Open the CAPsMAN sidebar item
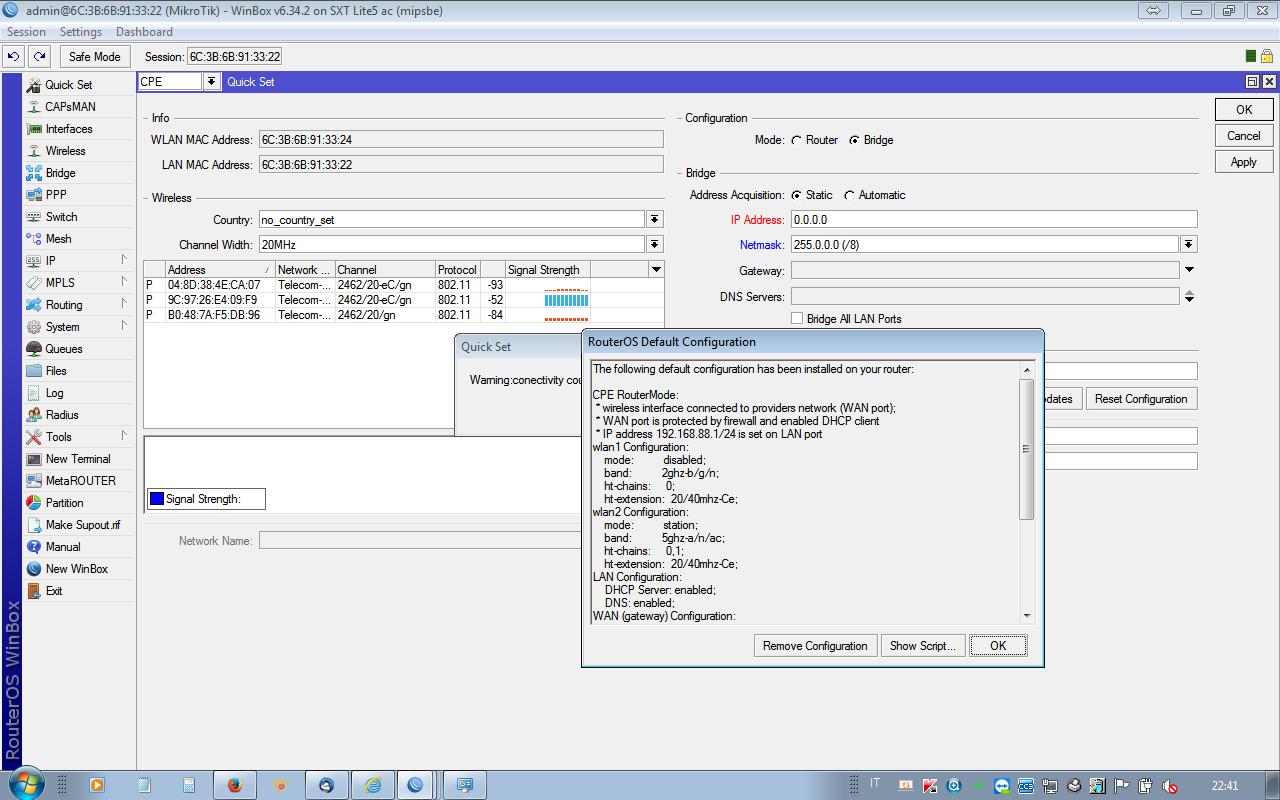Image resolution: width=1280 pixels, height=800 pixels. click(70, 107)
